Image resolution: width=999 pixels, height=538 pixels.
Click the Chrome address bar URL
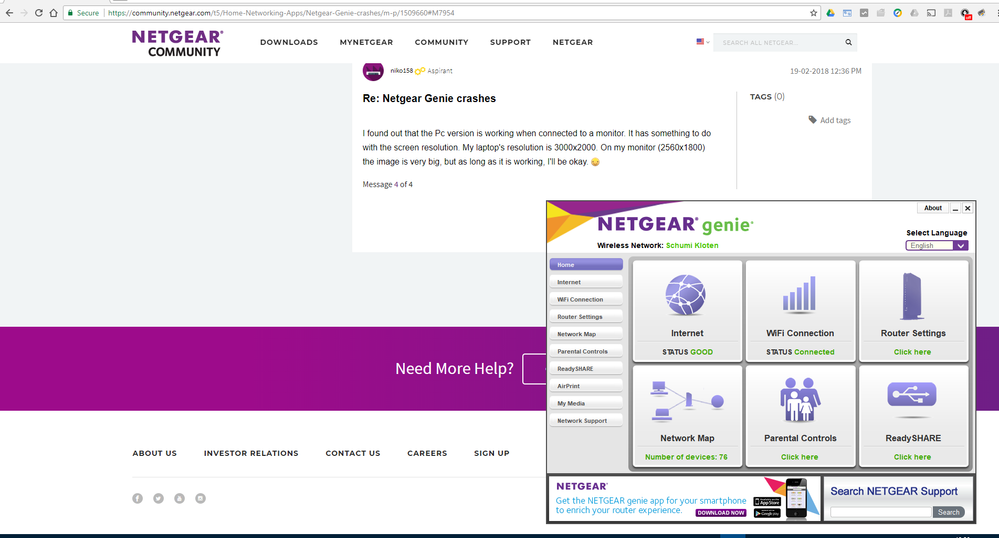pyautogui.click(x=281, y=13)
